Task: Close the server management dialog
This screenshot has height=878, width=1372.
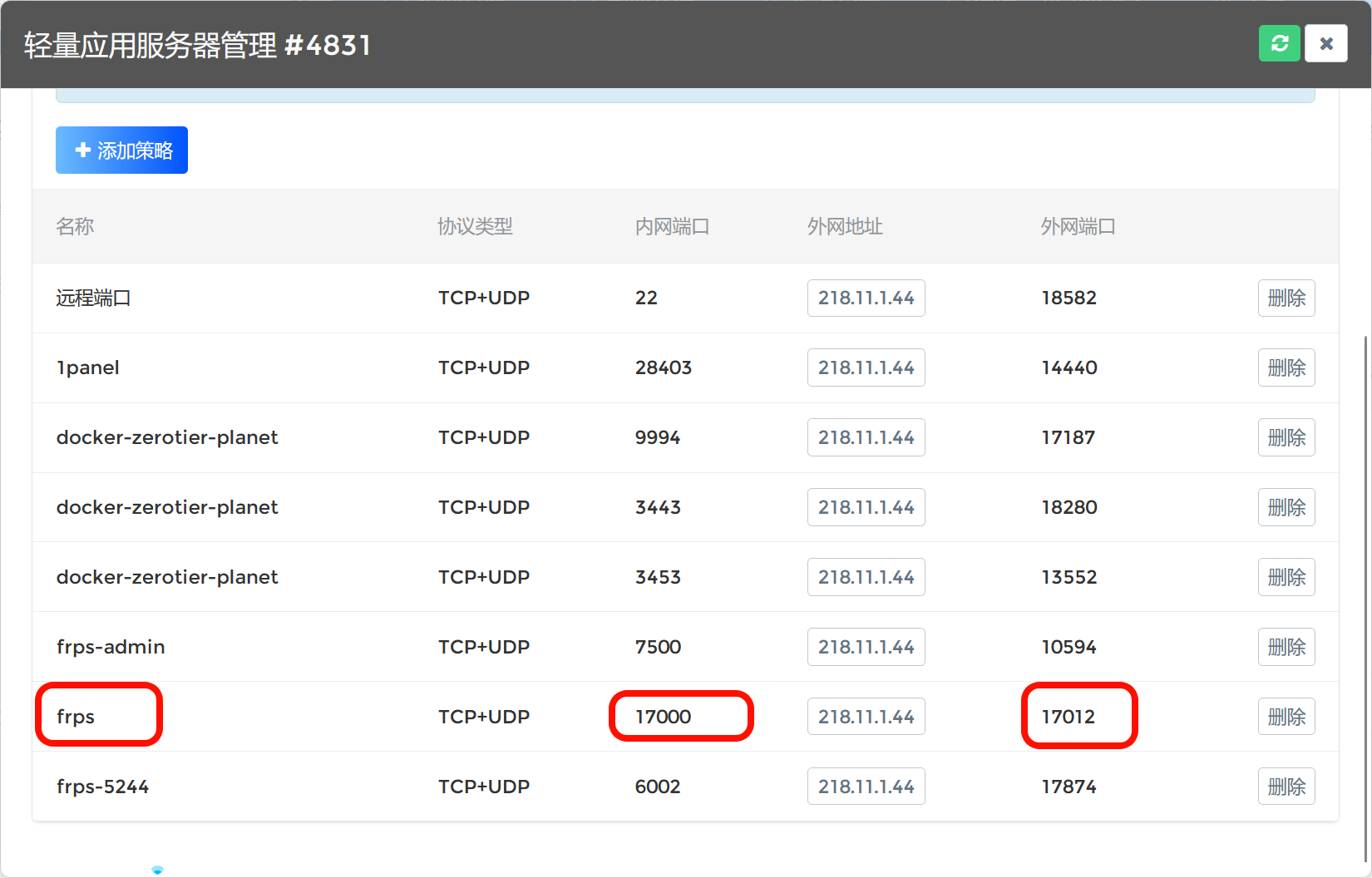Action: pos(1326,43)
